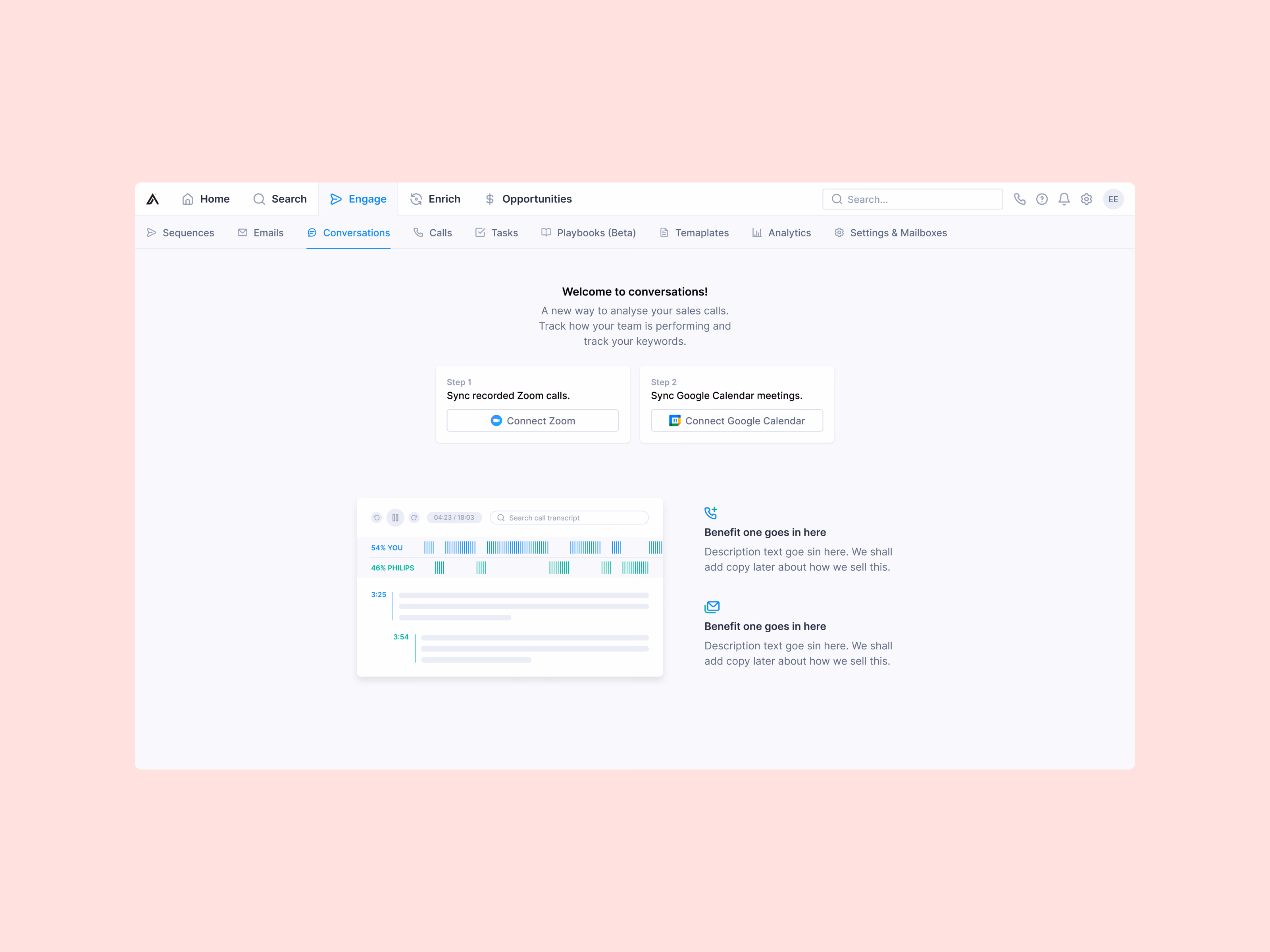Screen dimensions: 1270x952
Task: Focus the top Search... input field
Action: point(912,199)
